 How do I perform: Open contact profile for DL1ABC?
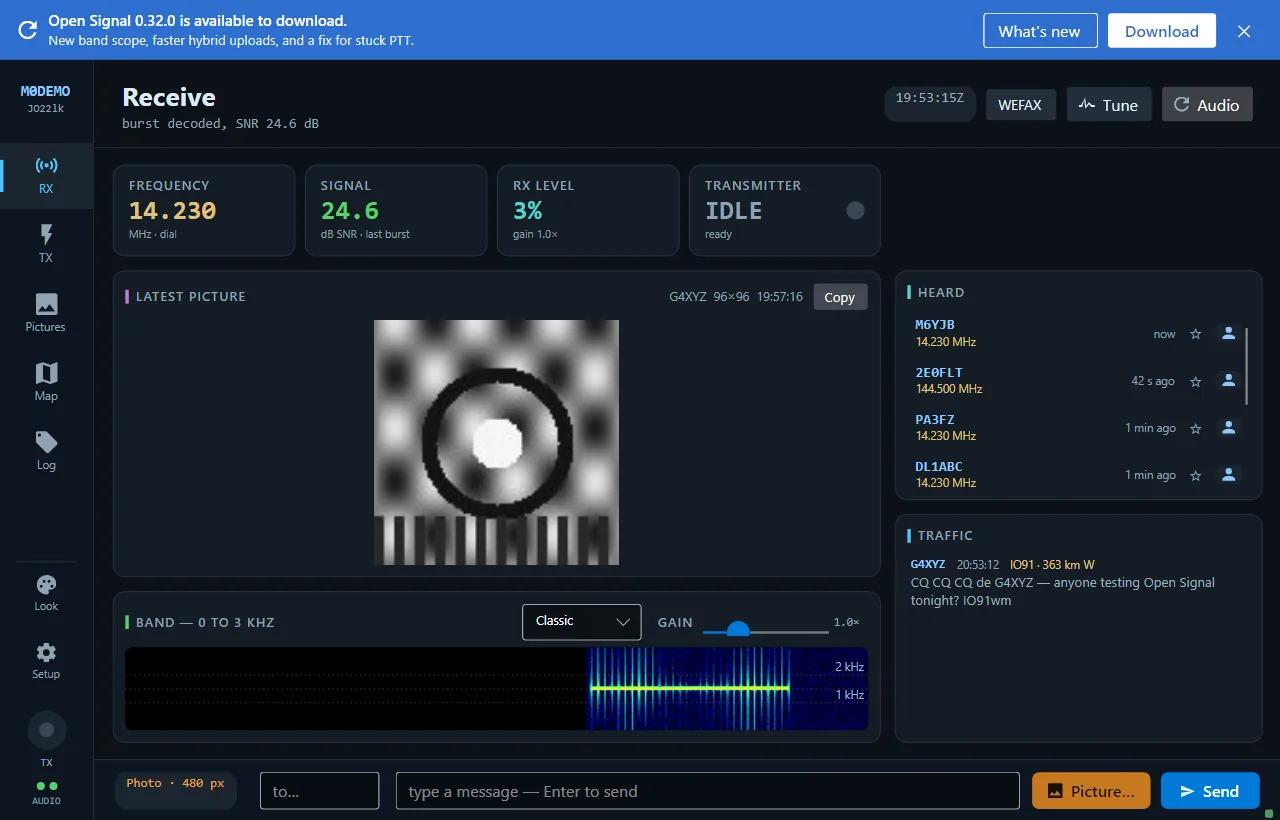coord(1229,475)
